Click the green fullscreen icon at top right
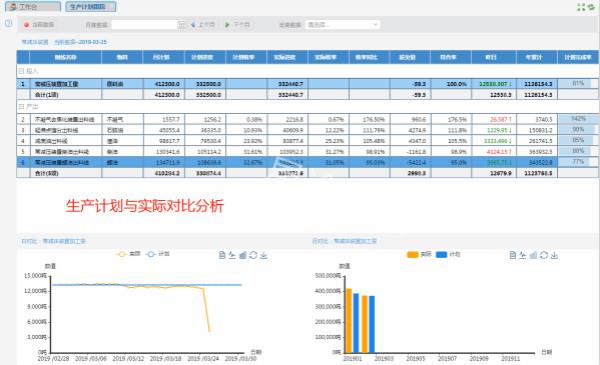This screenshot has height=365, width=600. [581, 7]
